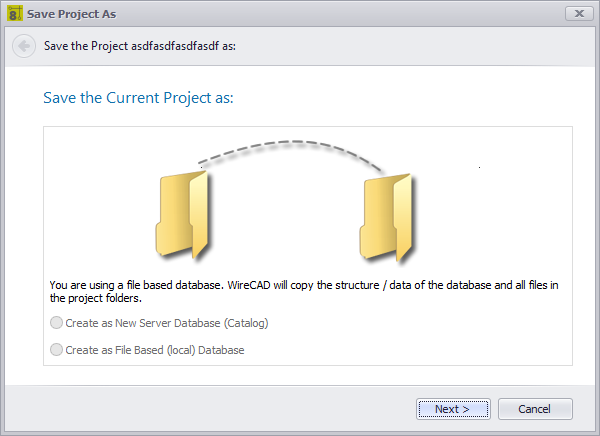Cancel the save project wizard
The image size is (600, 436).
(x=535, y=409)
